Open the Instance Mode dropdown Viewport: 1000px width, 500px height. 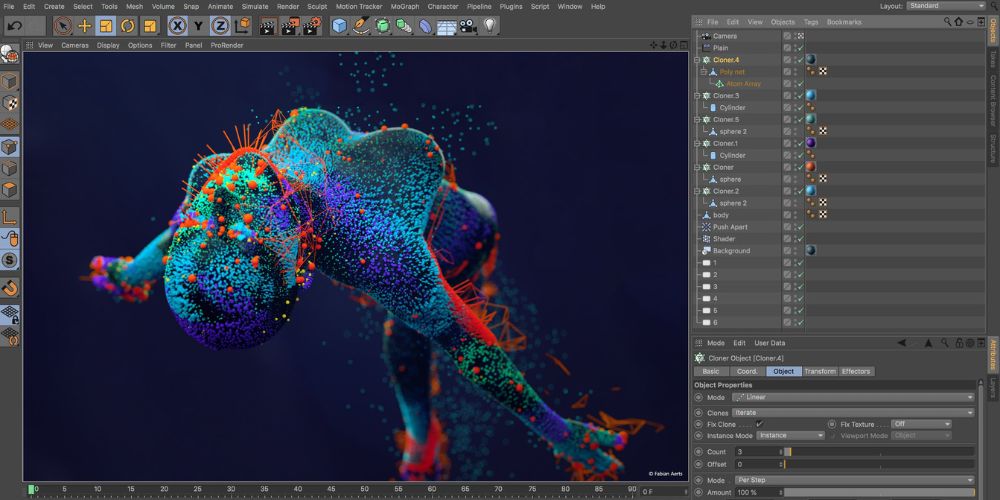point(788,435)
